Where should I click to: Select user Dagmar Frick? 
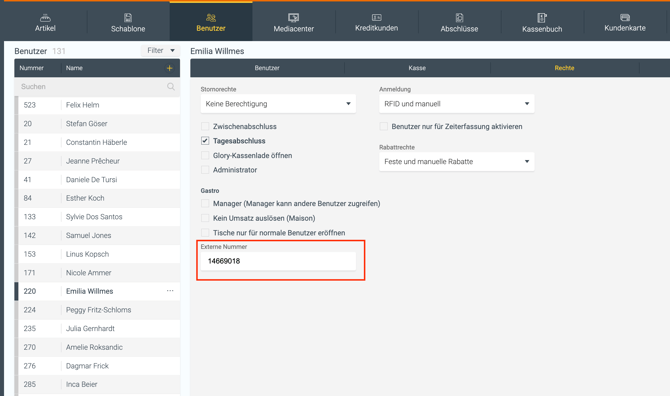[x=97, y=366]
